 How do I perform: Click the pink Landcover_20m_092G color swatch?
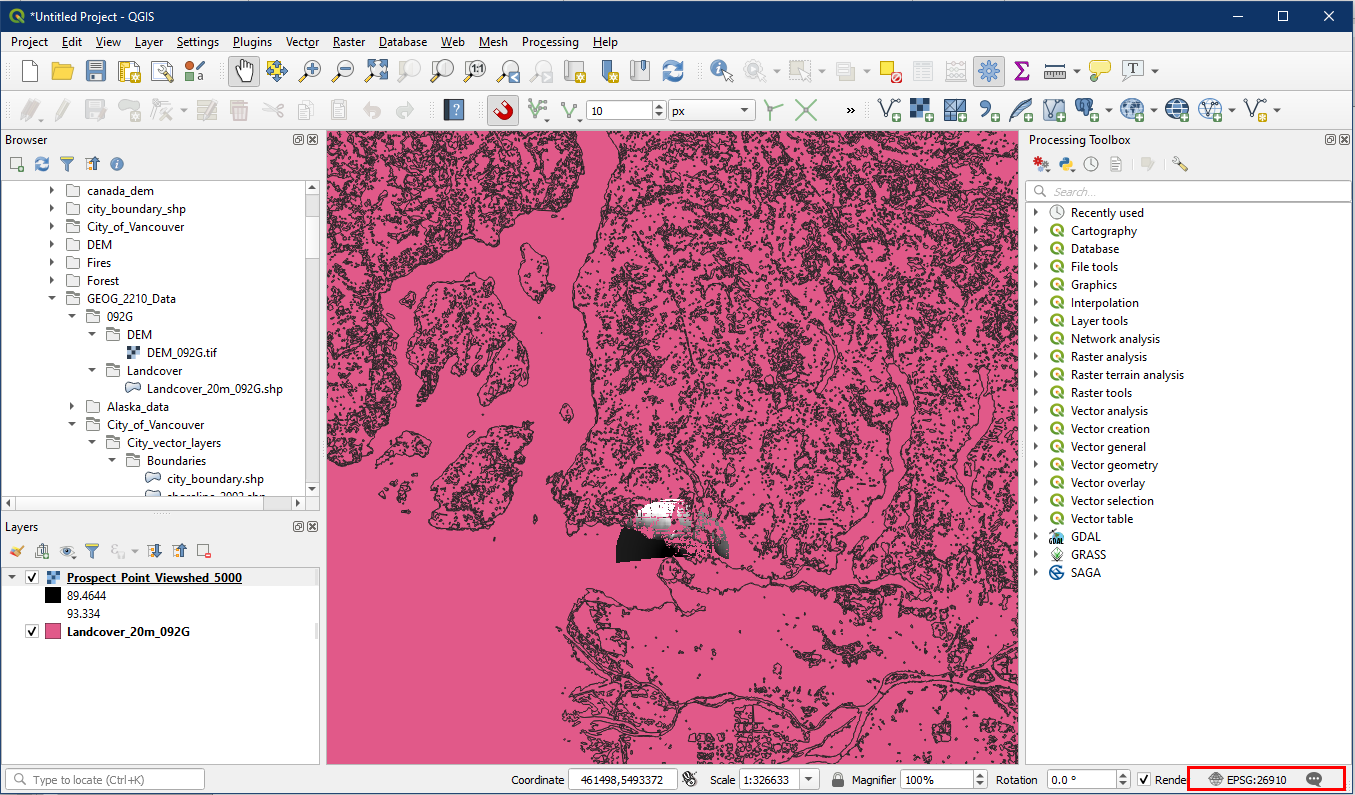53,632
